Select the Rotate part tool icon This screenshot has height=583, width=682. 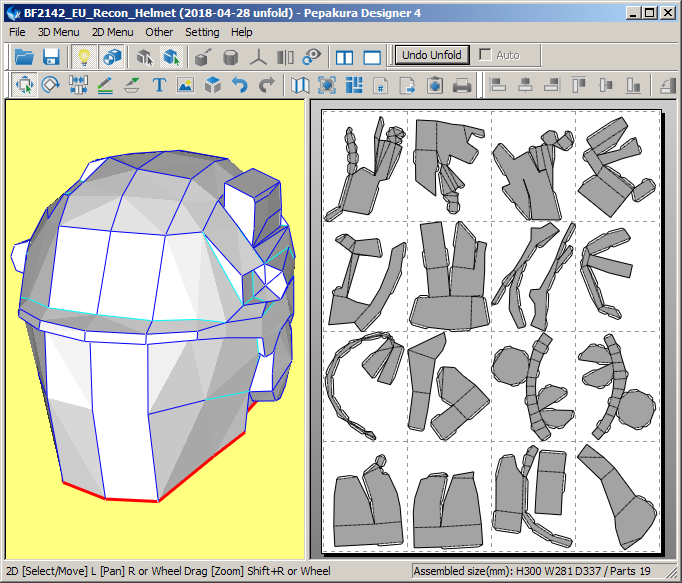click(x=51, y=86)
